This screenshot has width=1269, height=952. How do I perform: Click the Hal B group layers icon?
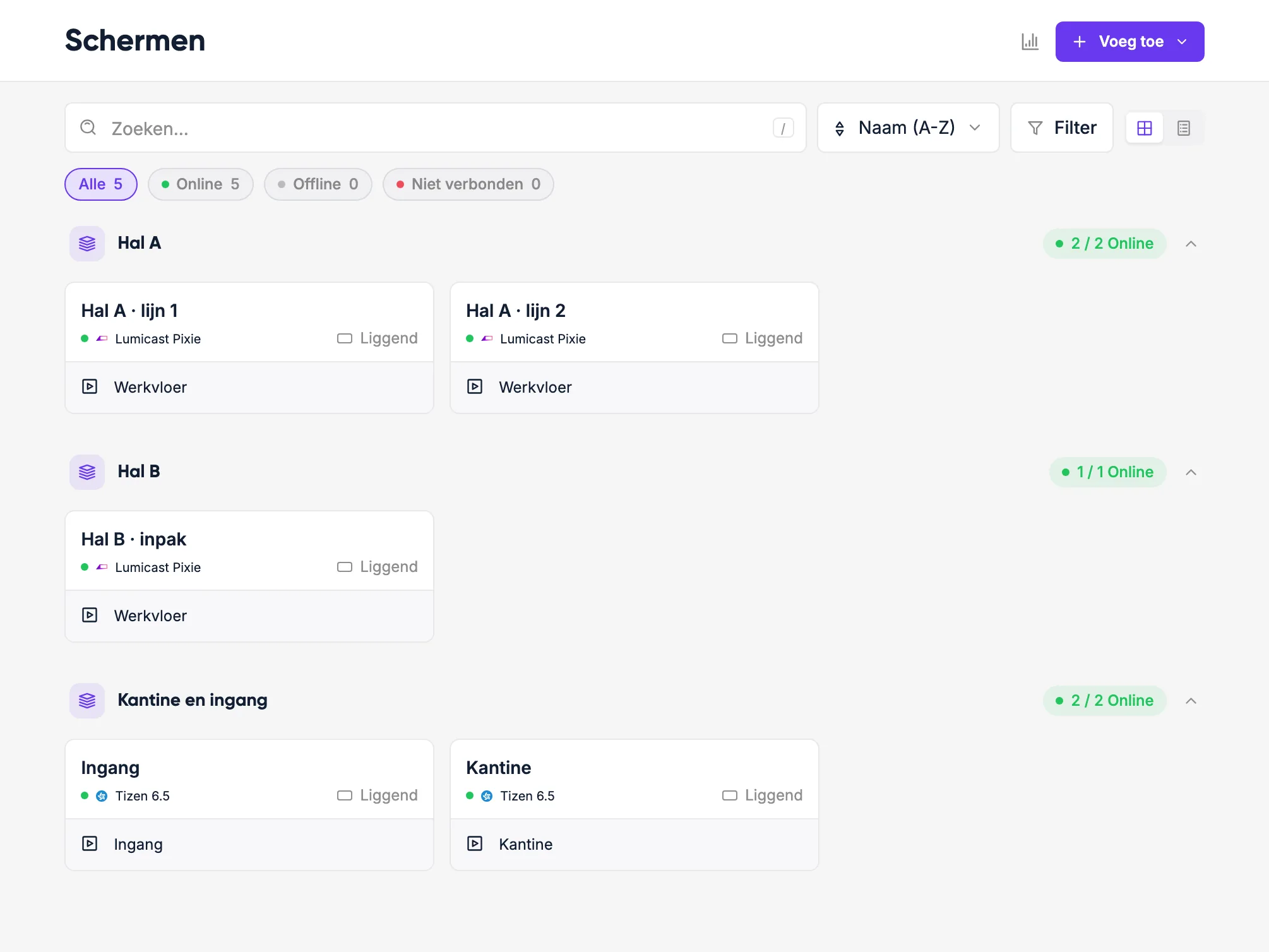pyautogui.click(x=87, y=472)
